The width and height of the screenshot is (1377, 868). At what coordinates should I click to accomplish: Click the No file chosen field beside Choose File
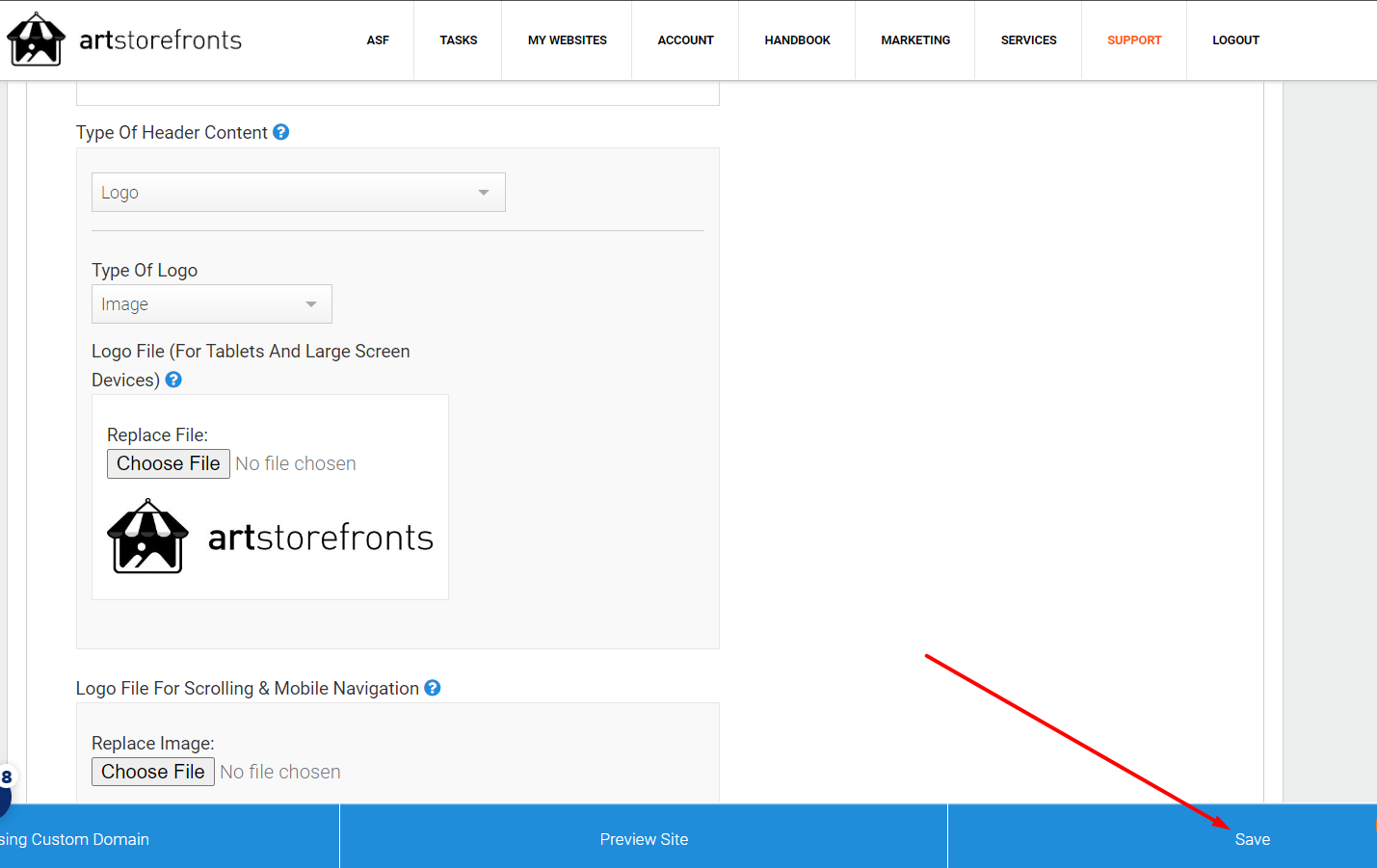pos(295,463)
